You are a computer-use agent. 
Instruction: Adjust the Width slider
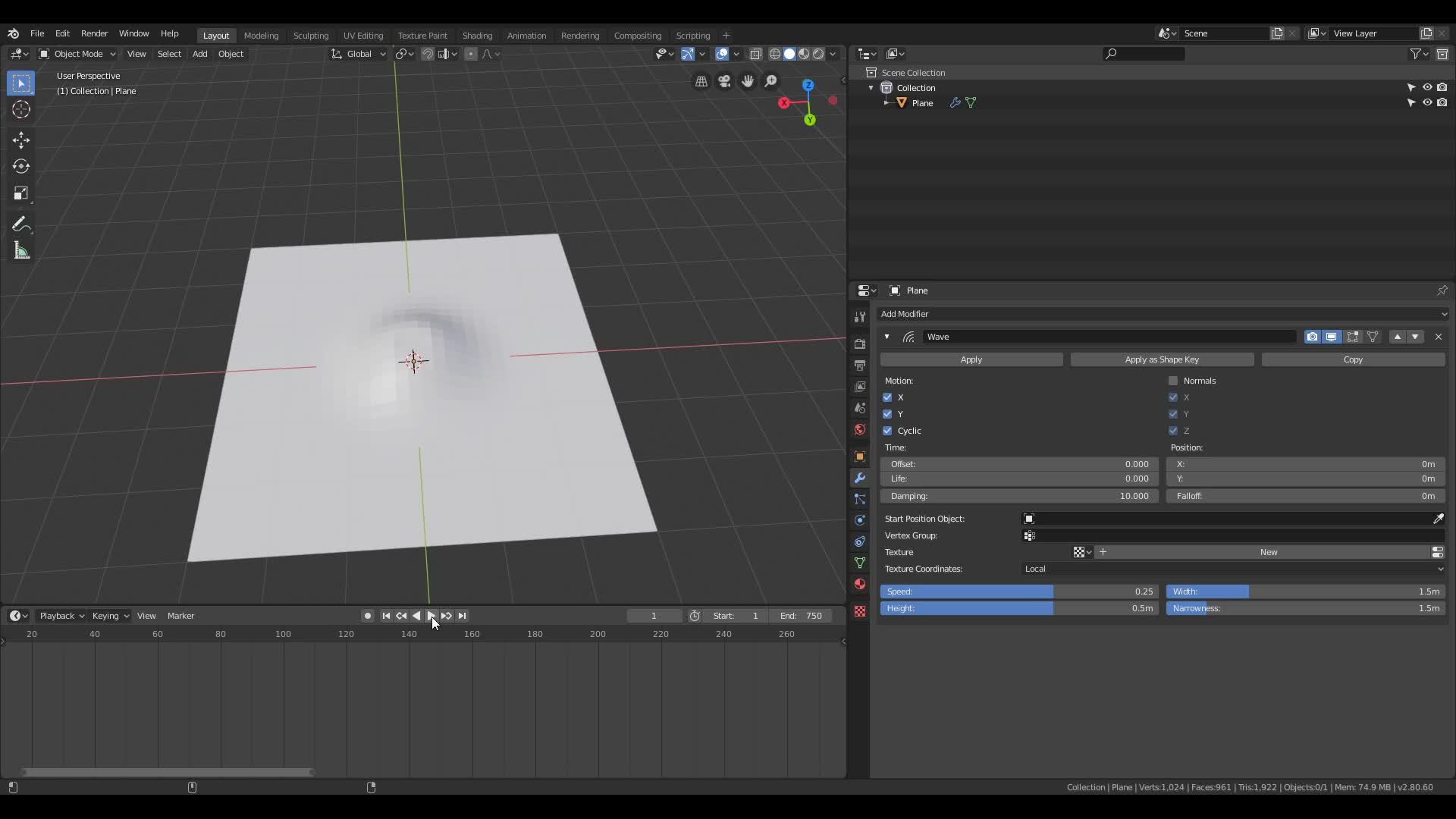point(1305,591)
